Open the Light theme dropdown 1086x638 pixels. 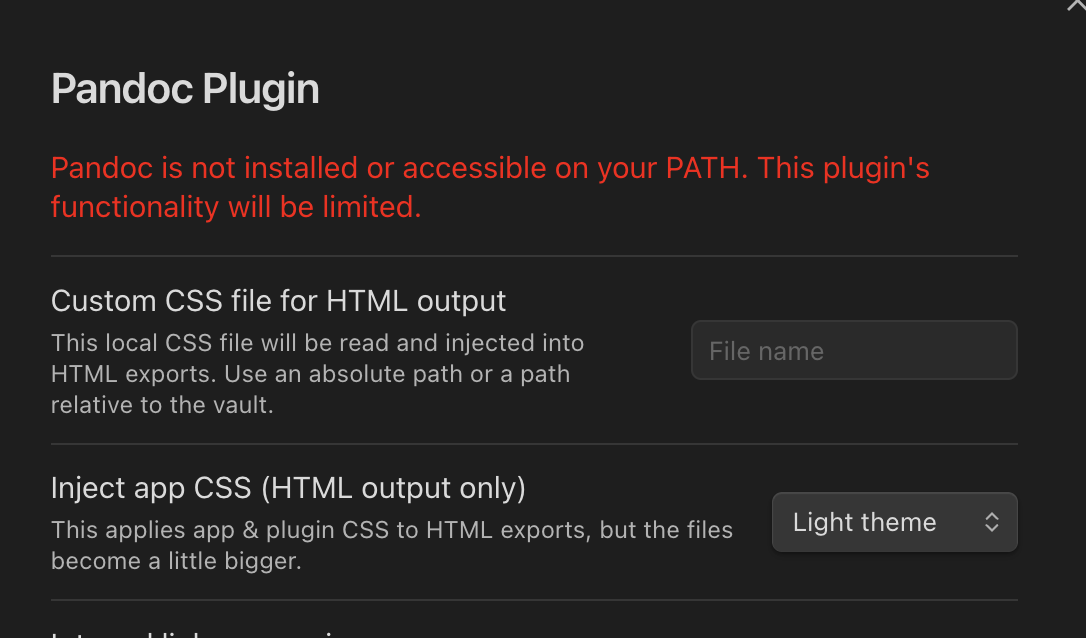click(x=894, y=522)
